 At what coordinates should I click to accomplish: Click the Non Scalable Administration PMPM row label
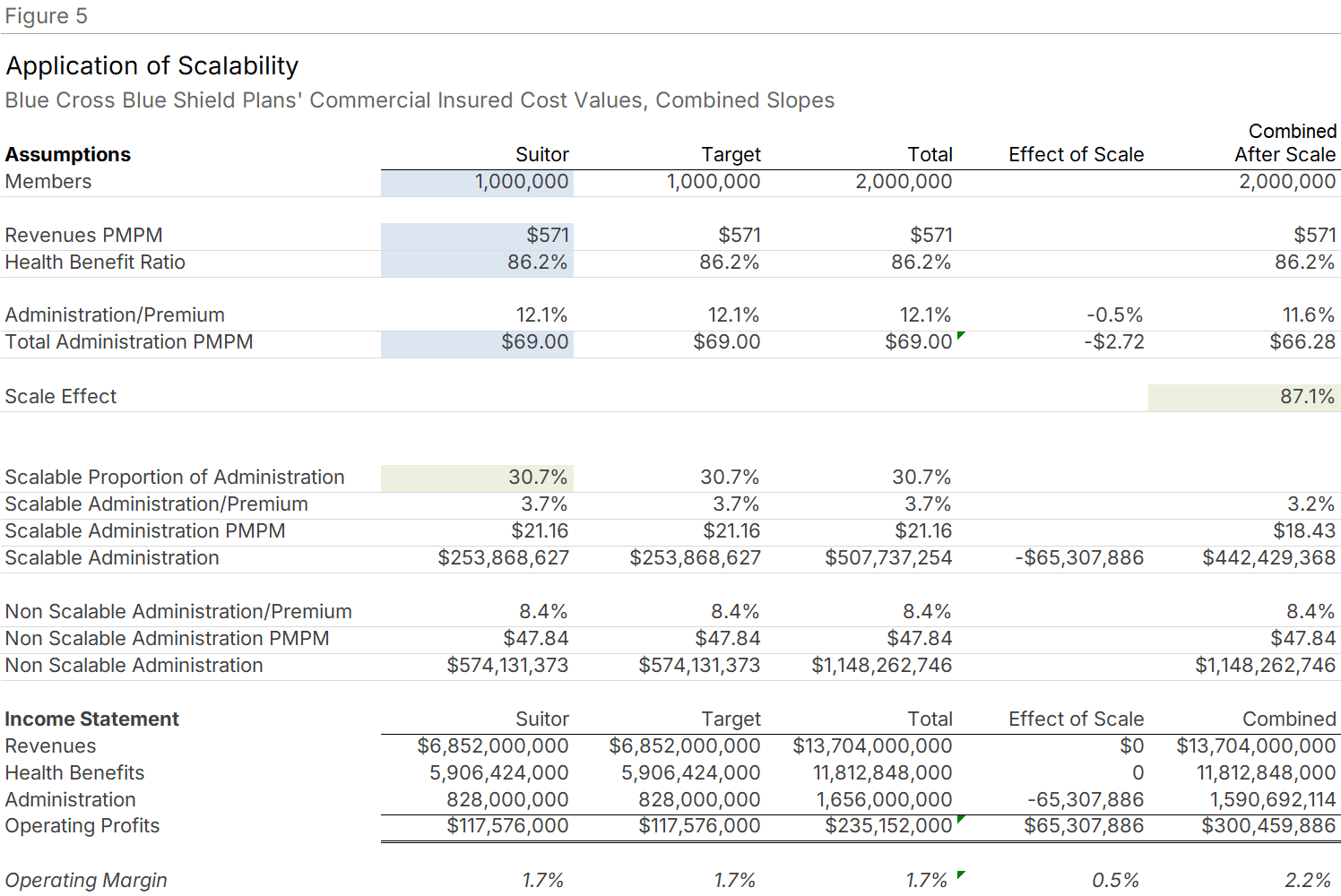pyautogui.click(x=167, y=639)
